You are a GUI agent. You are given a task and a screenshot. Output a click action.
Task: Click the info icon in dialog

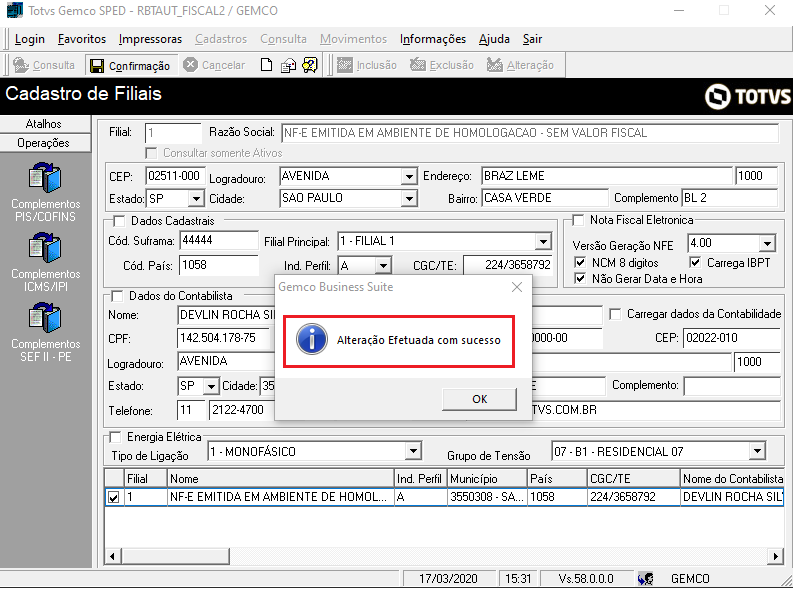tap(311, 339)
